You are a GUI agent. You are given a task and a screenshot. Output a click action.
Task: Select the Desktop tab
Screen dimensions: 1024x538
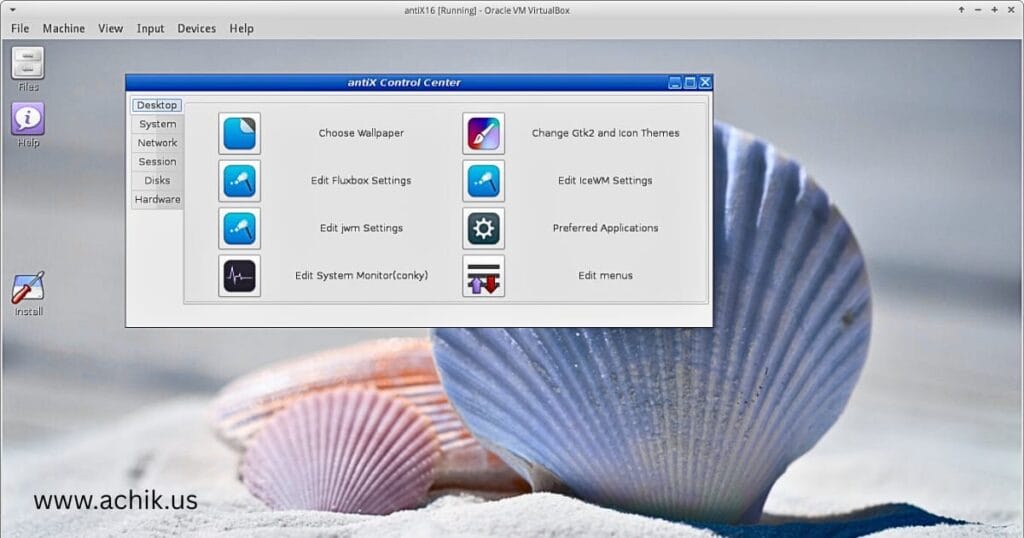tap(157, 105)
